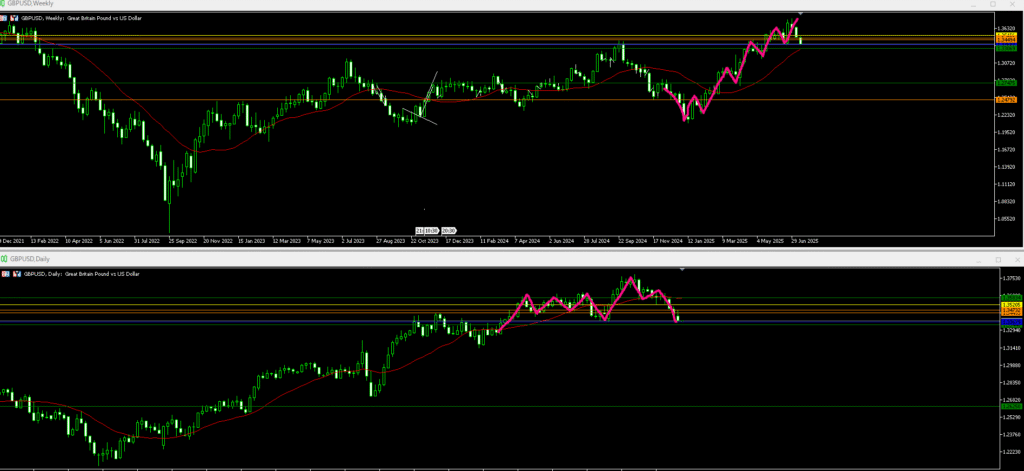Select the yellow horizontal line at 1.35205 in Daily chart

tap(500, 304)
